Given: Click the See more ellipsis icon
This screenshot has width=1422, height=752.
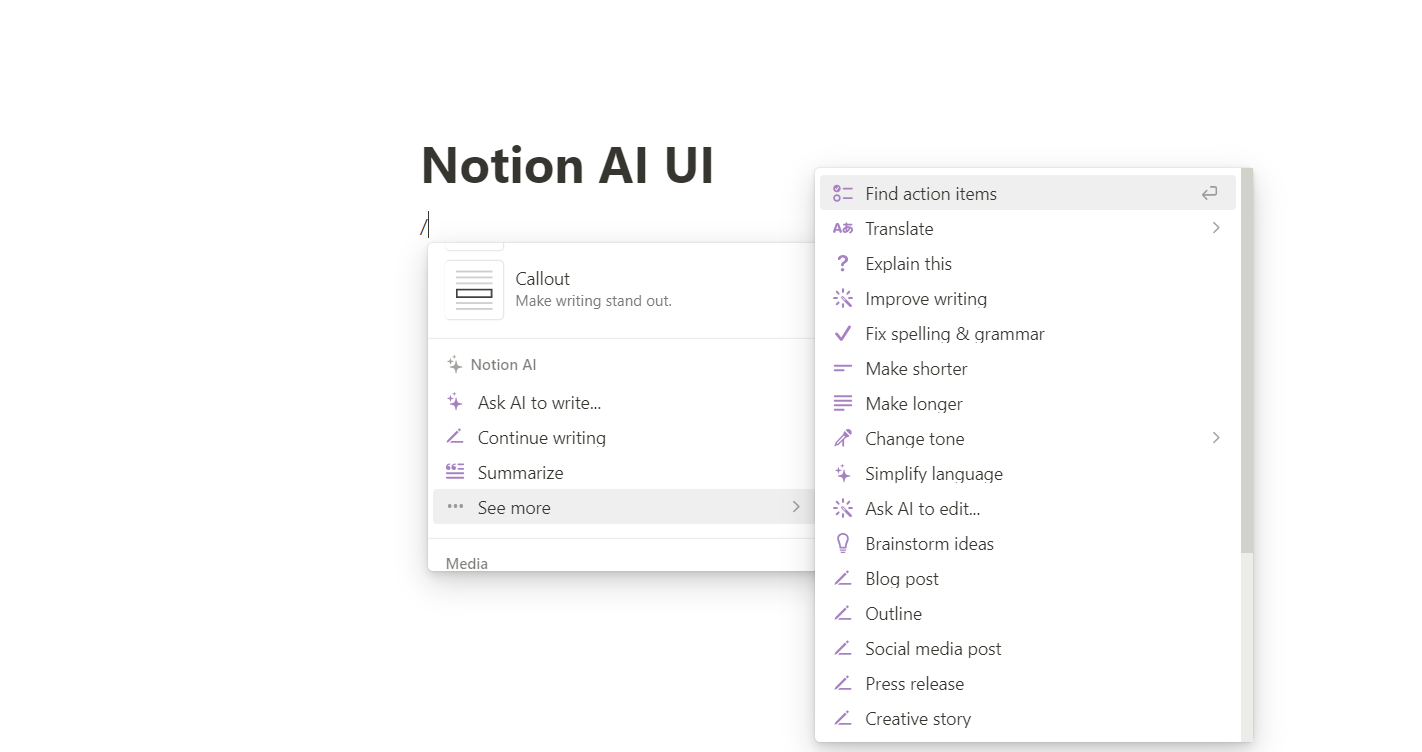Looking at the screenshot, I should coord(455,507).
